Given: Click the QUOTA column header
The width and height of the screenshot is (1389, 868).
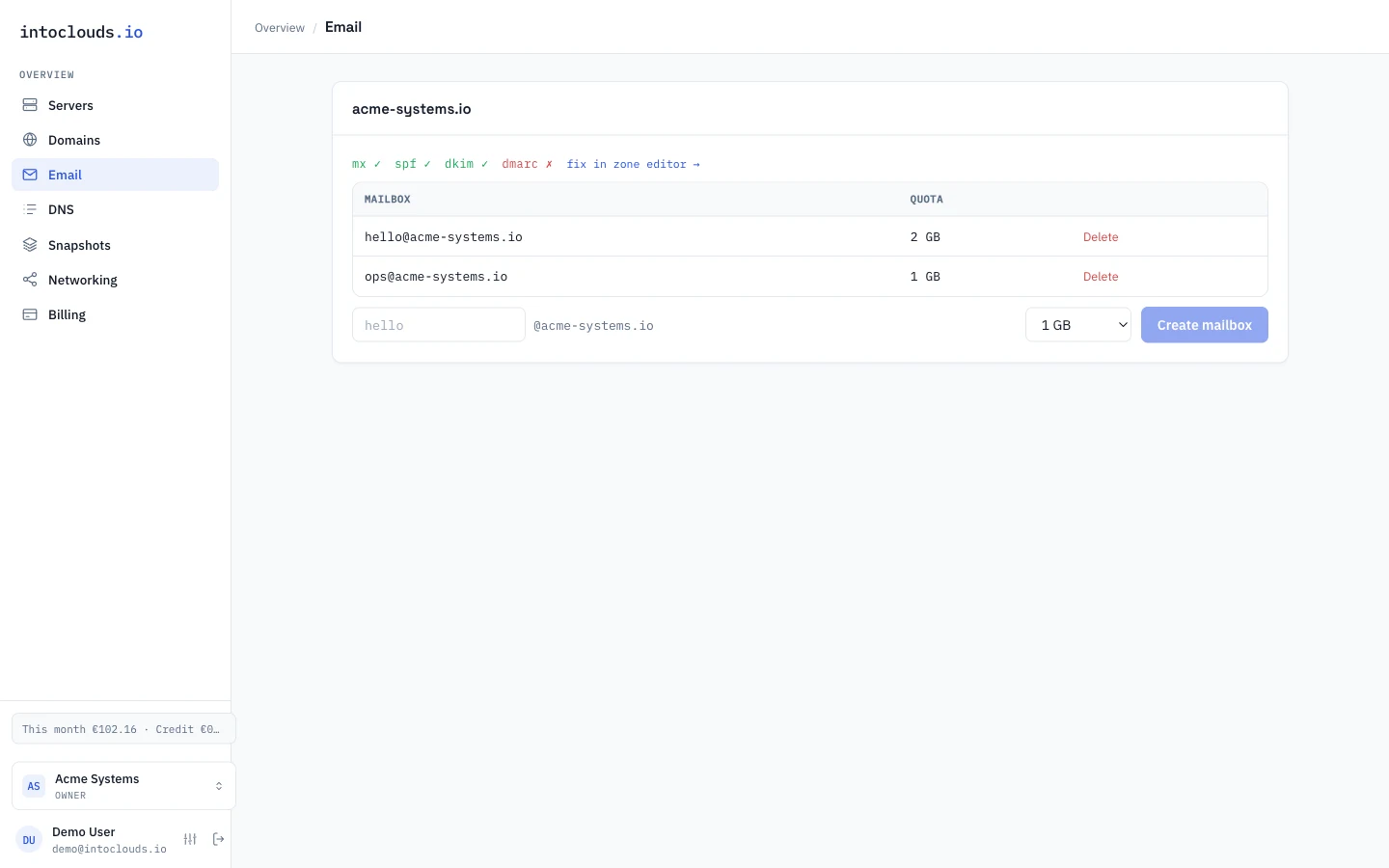Looking at the screenshot, I should click(x=927, y=200).
